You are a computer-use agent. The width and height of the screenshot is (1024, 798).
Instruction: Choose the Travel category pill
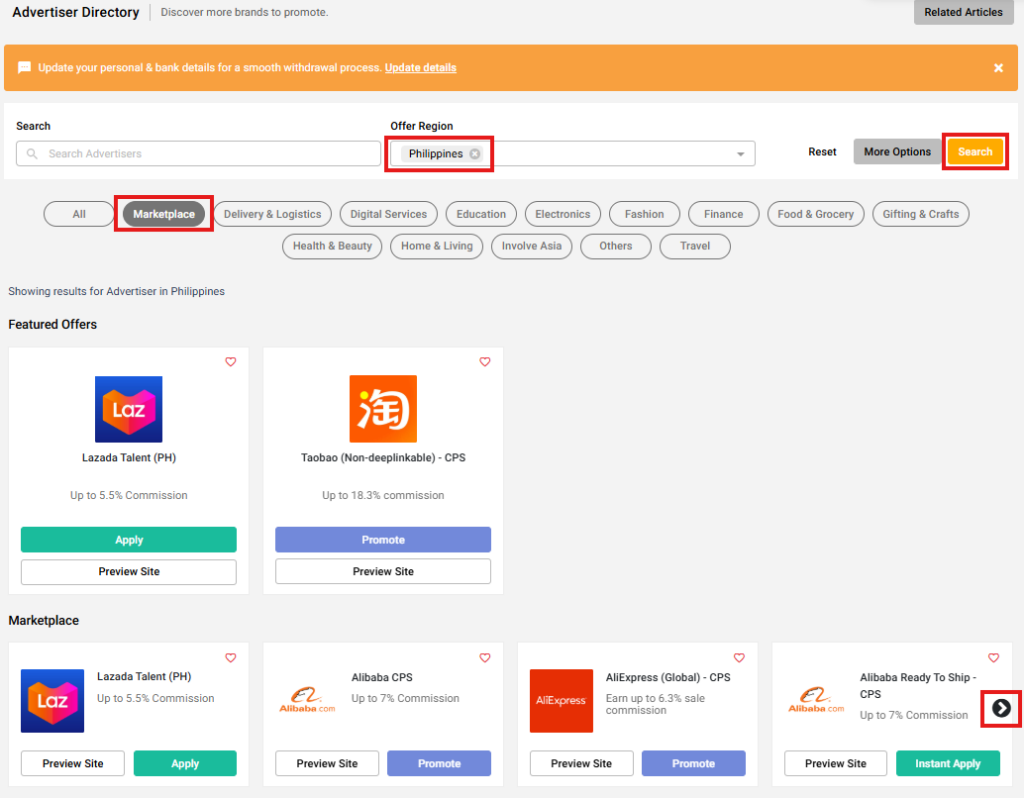tap(695, 246)
